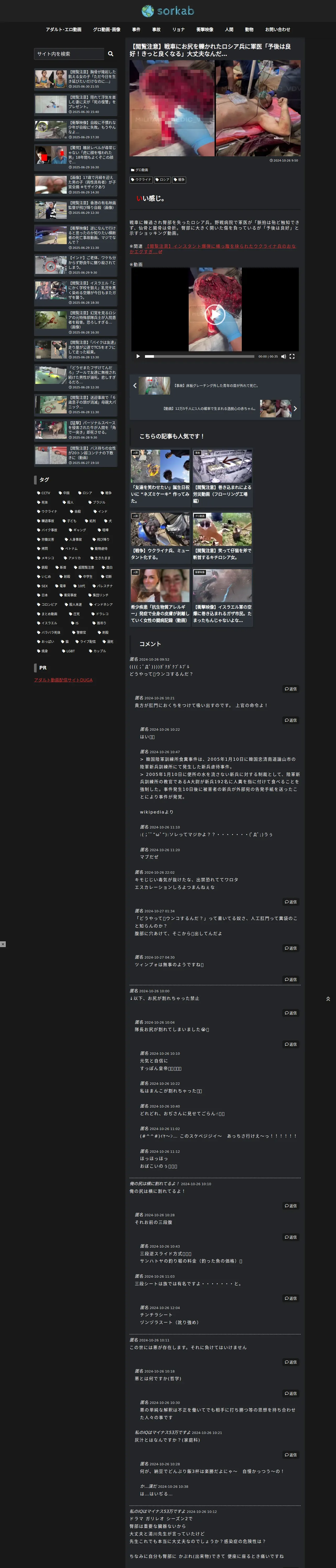The width and height of the screenshot is (336, 1568).
Task: Reply to the comment dated 2024-10-26 10:00
Action: click(x=291, y=1013)
